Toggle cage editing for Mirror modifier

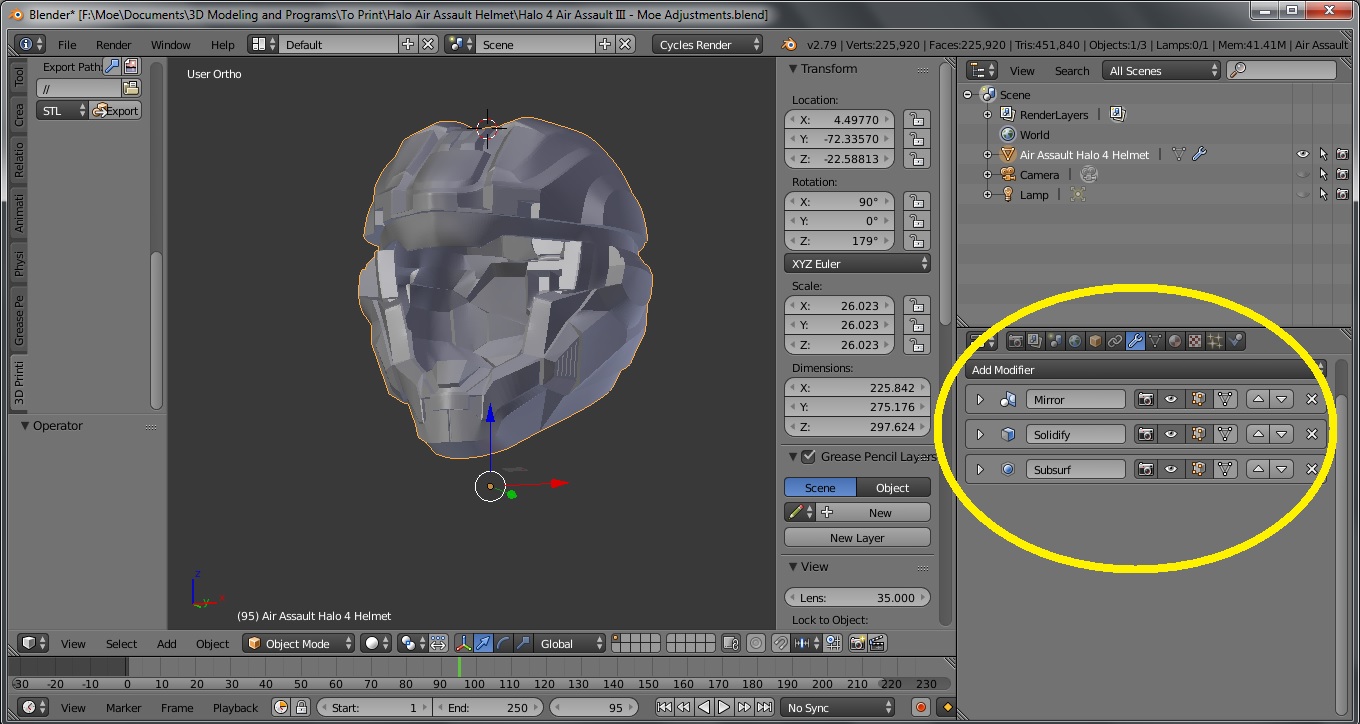tap(1225, 399)
